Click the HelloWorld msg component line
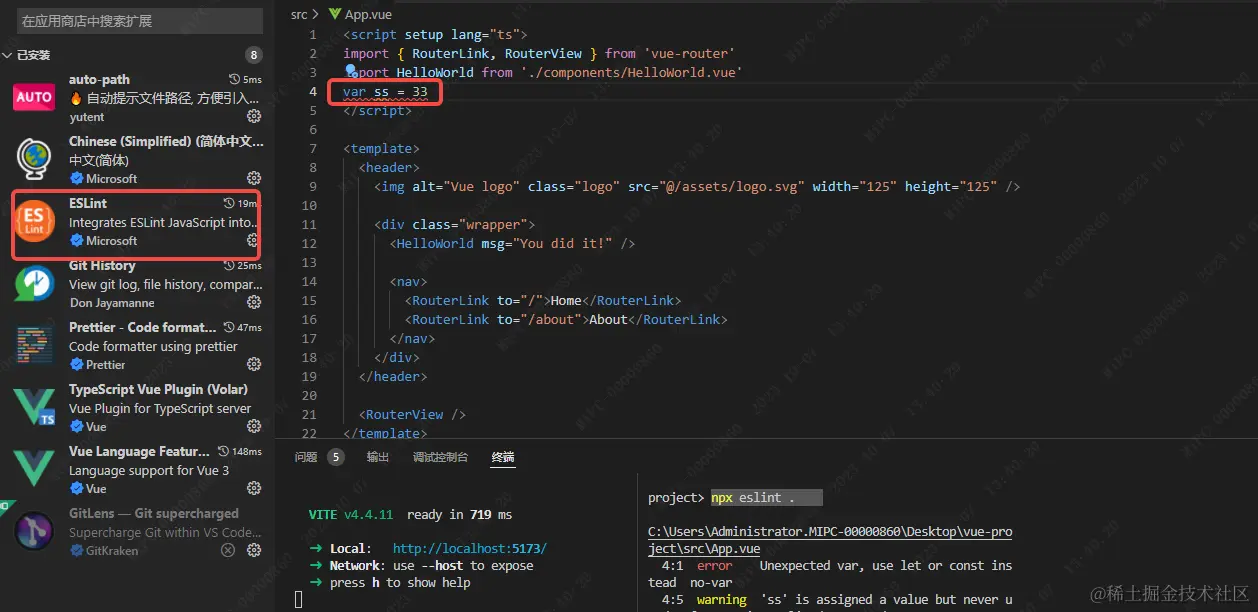Image resolution: width=1258 pixels, height=612 pixels. click(x=513, y=243)
